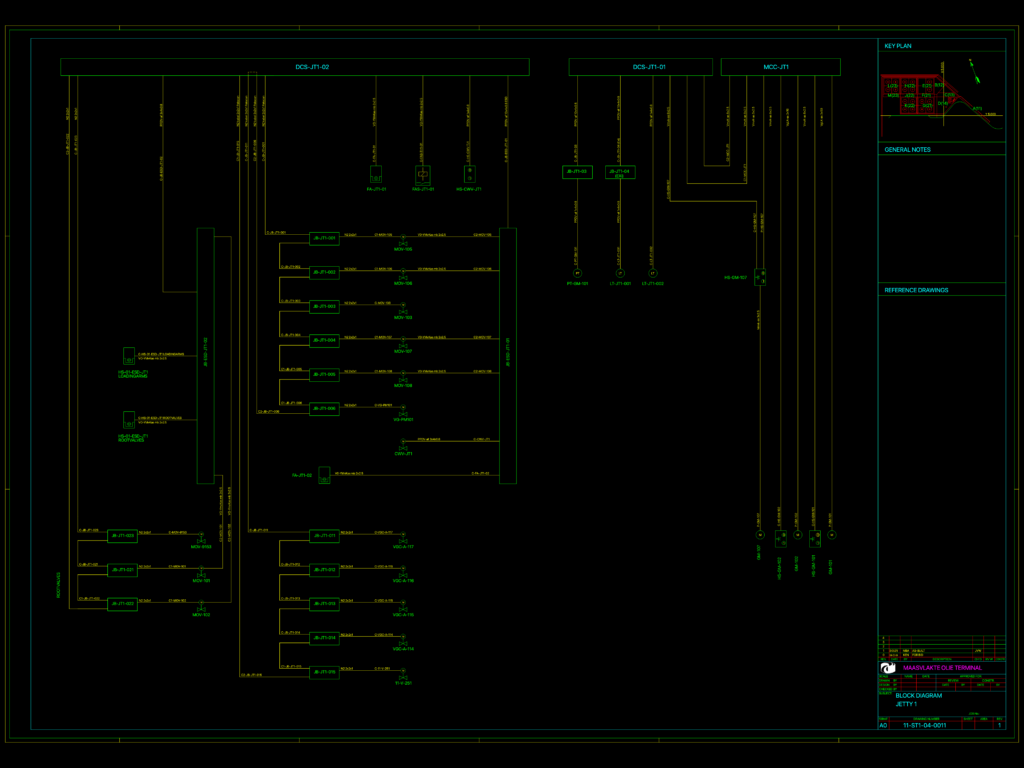Click the VGC-A-114 valve symbol
The height and width of the screenshot is (768, 1024).
(403, 639)
